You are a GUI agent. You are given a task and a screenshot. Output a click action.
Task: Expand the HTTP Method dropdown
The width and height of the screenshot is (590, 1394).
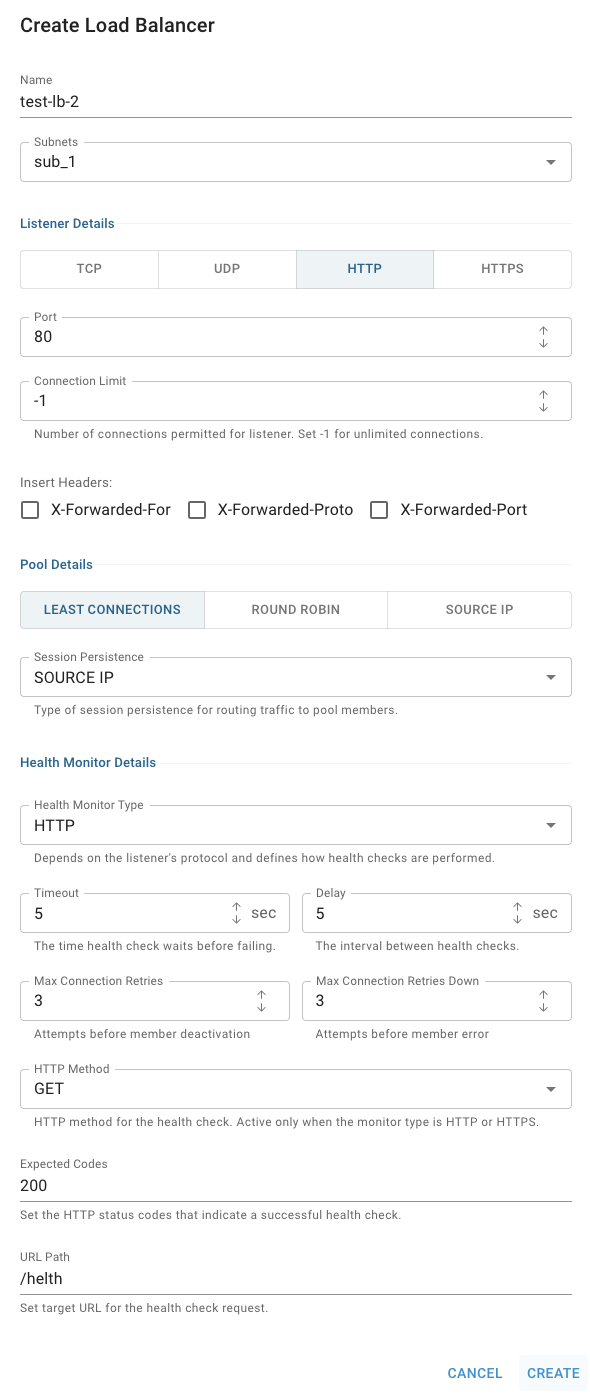296,1089
